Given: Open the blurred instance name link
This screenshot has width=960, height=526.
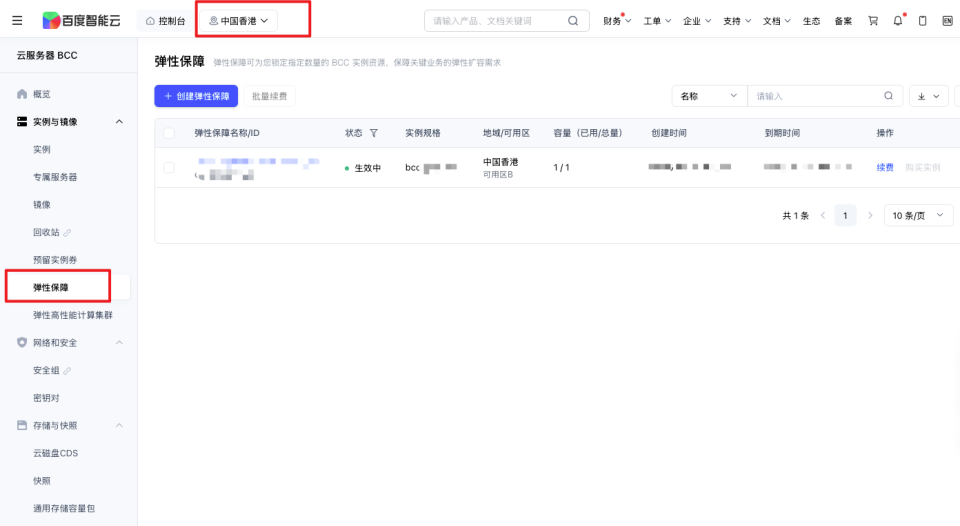Looking at the screenshot, I should click(258, 162).
